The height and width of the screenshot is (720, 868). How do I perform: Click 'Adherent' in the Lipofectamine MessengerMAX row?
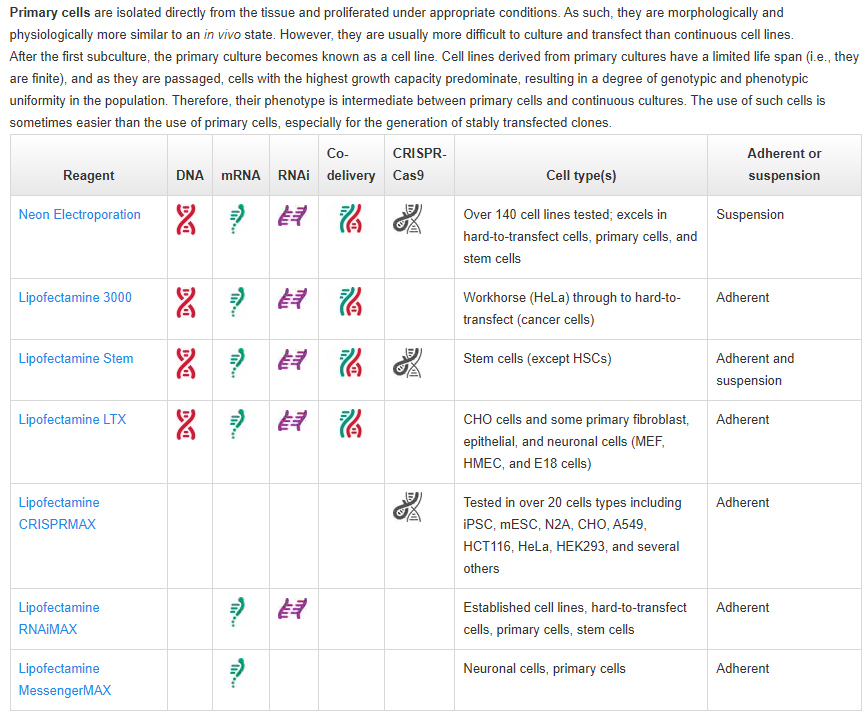(743, 669)
